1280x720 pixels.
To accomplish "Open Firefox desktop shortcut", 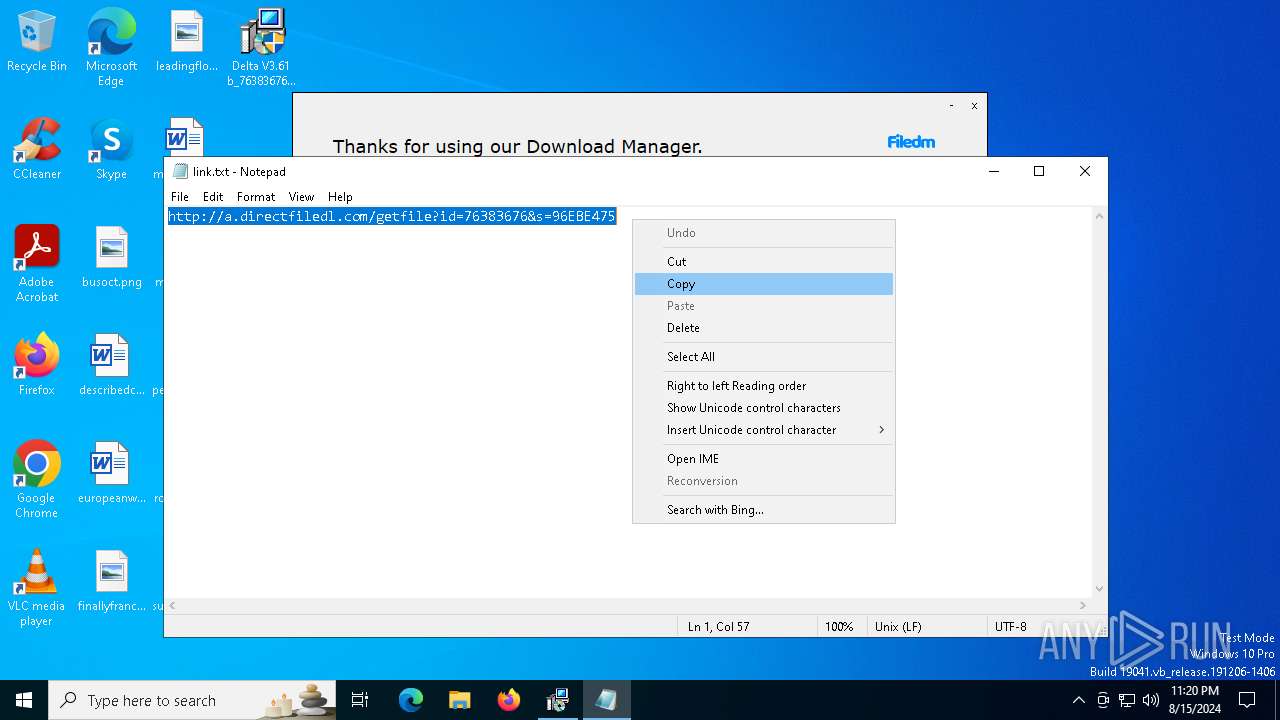I will click(x=37, y=365).
